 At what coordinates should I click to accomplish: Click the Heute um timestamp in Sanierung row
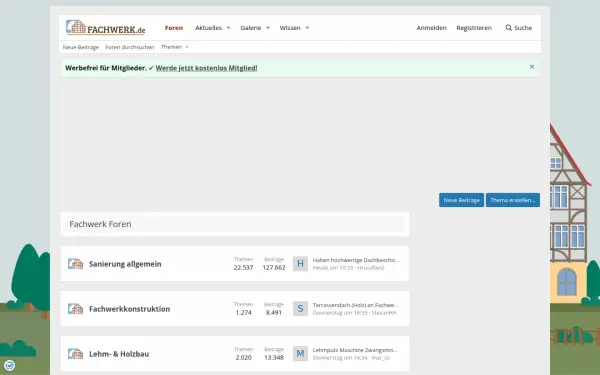tap(333, 268)
